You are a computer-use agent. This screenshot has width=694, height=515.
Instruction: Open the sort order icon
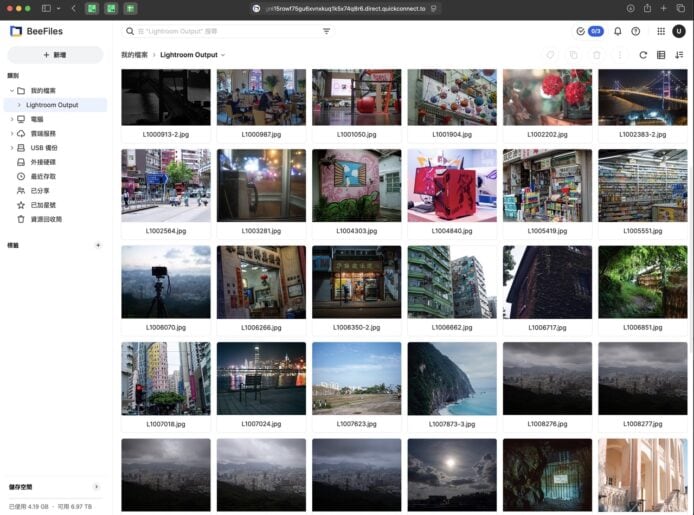click(679, 55)
